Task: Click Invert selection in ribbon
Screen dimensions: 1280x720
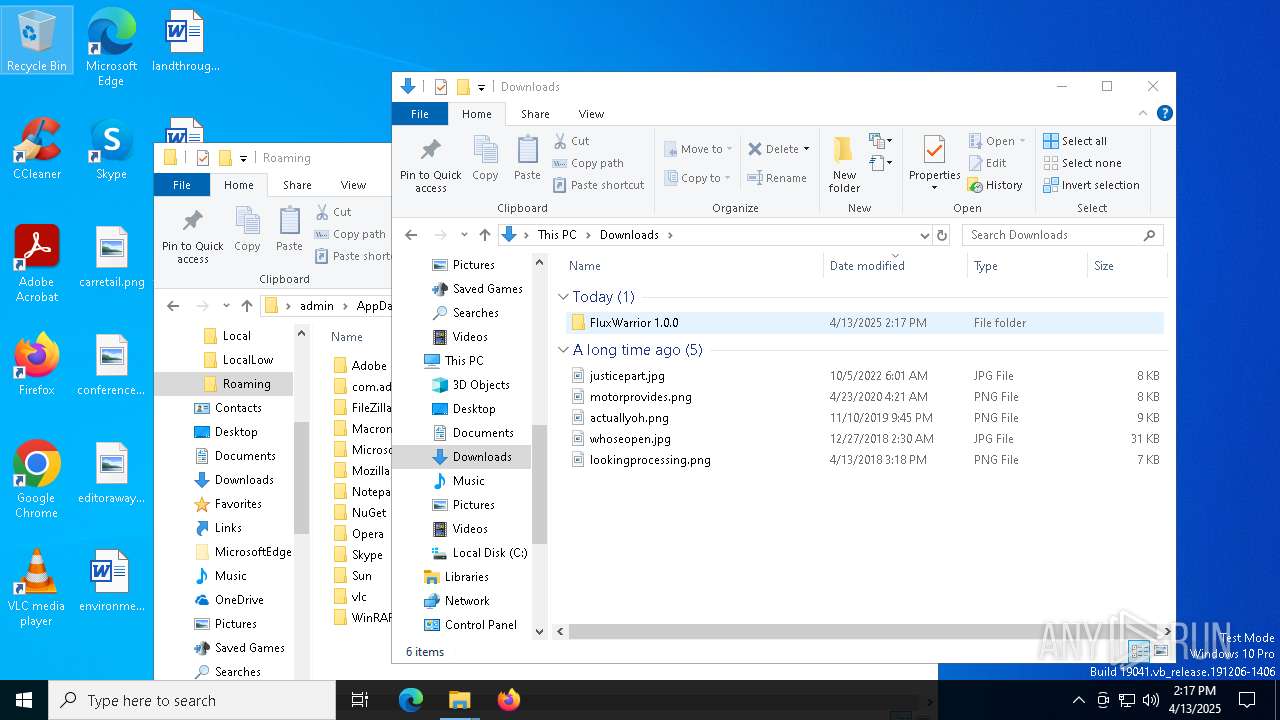Action: 1091,185
